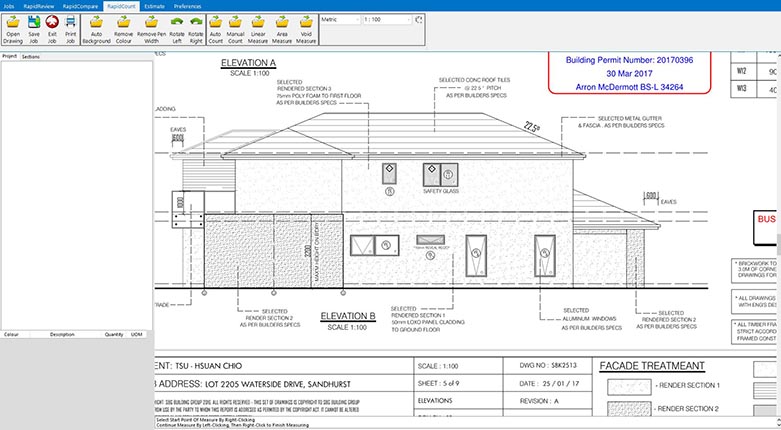Open the Metric units dropdown
Screen dimensions: 781x430
(340, 19)
